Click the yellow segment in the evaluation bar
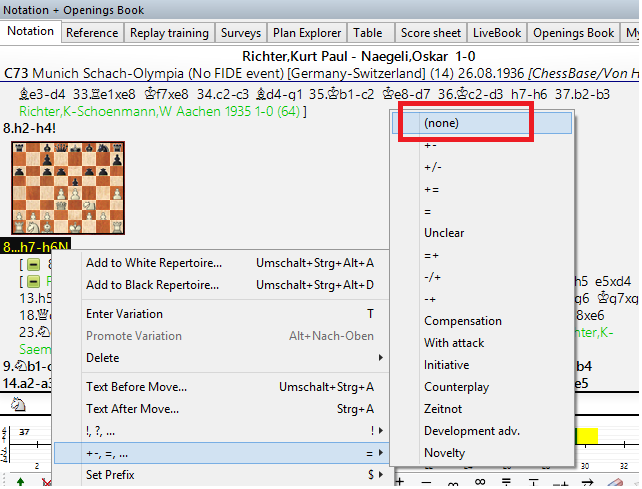The height and width of the screenshot is (489, 642). (x=585, y=436)
